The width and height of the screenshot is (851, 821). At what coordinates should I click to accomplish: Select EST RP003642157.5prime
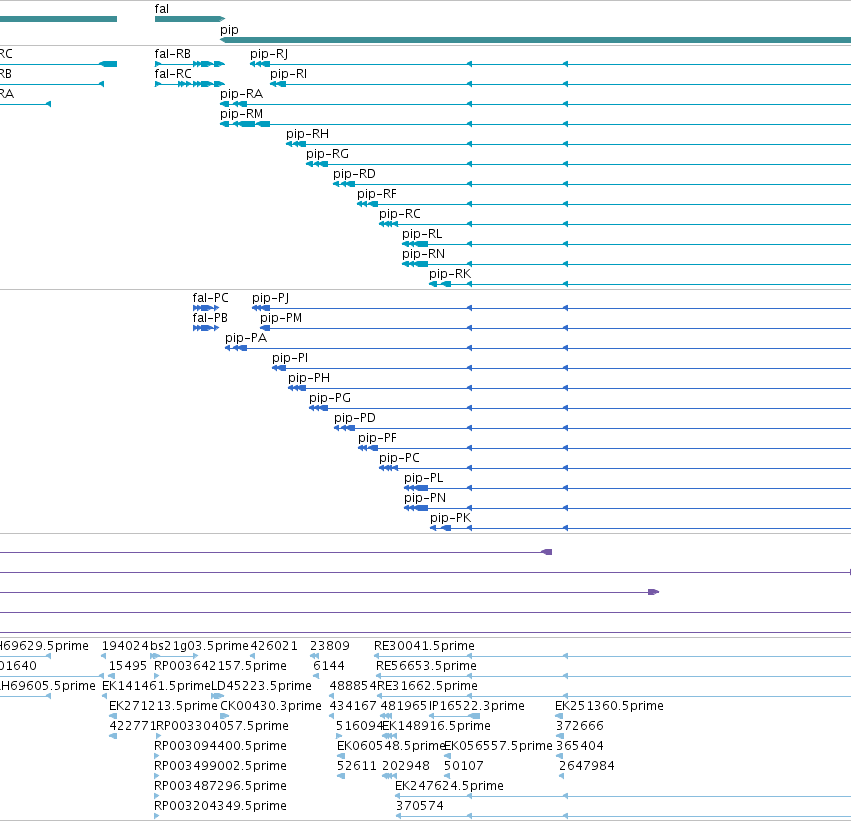(x=220, y=666)
